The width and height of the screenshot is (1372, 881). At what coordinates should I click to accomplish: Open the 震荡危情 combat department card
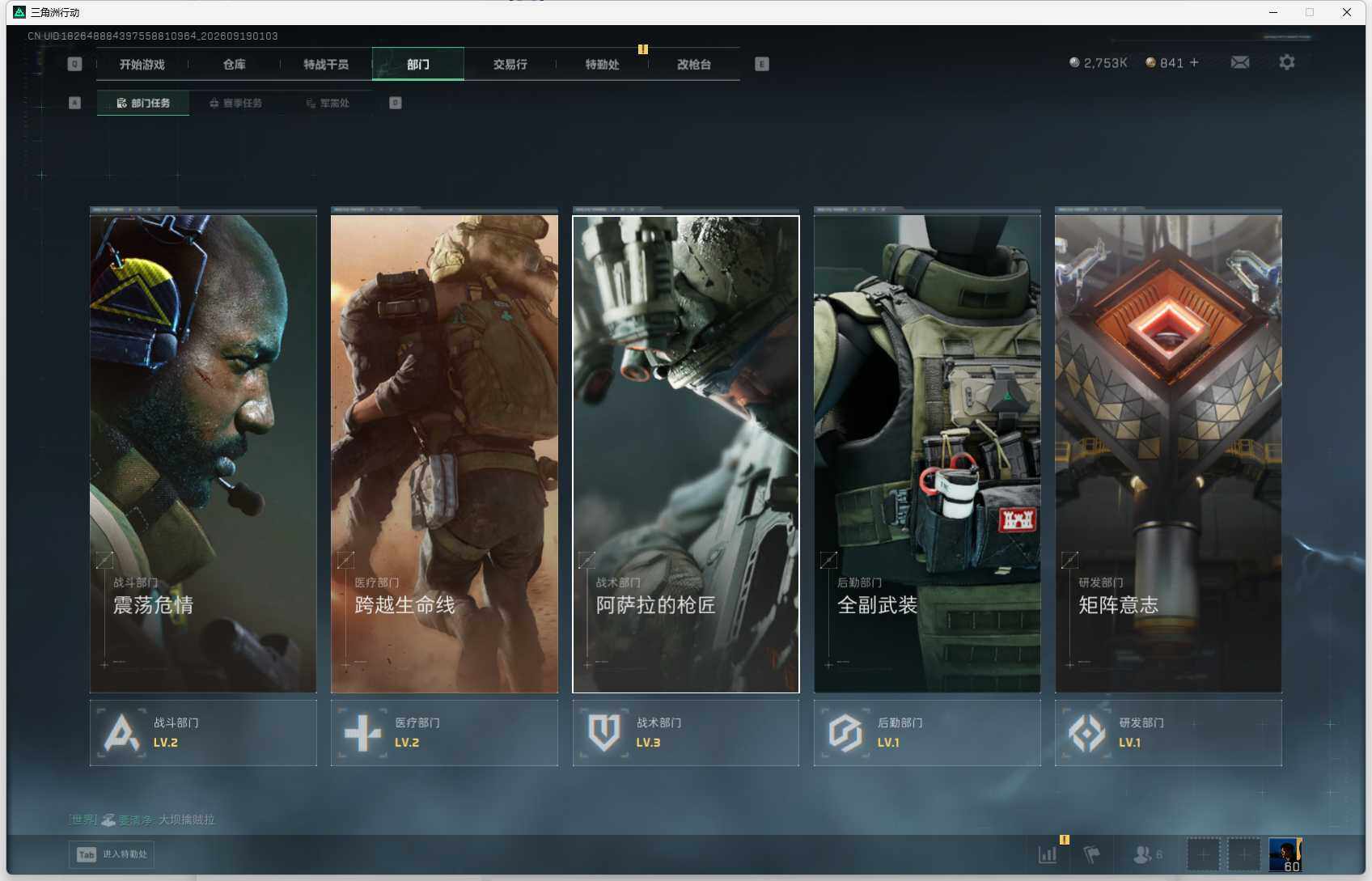coord(203,453)
